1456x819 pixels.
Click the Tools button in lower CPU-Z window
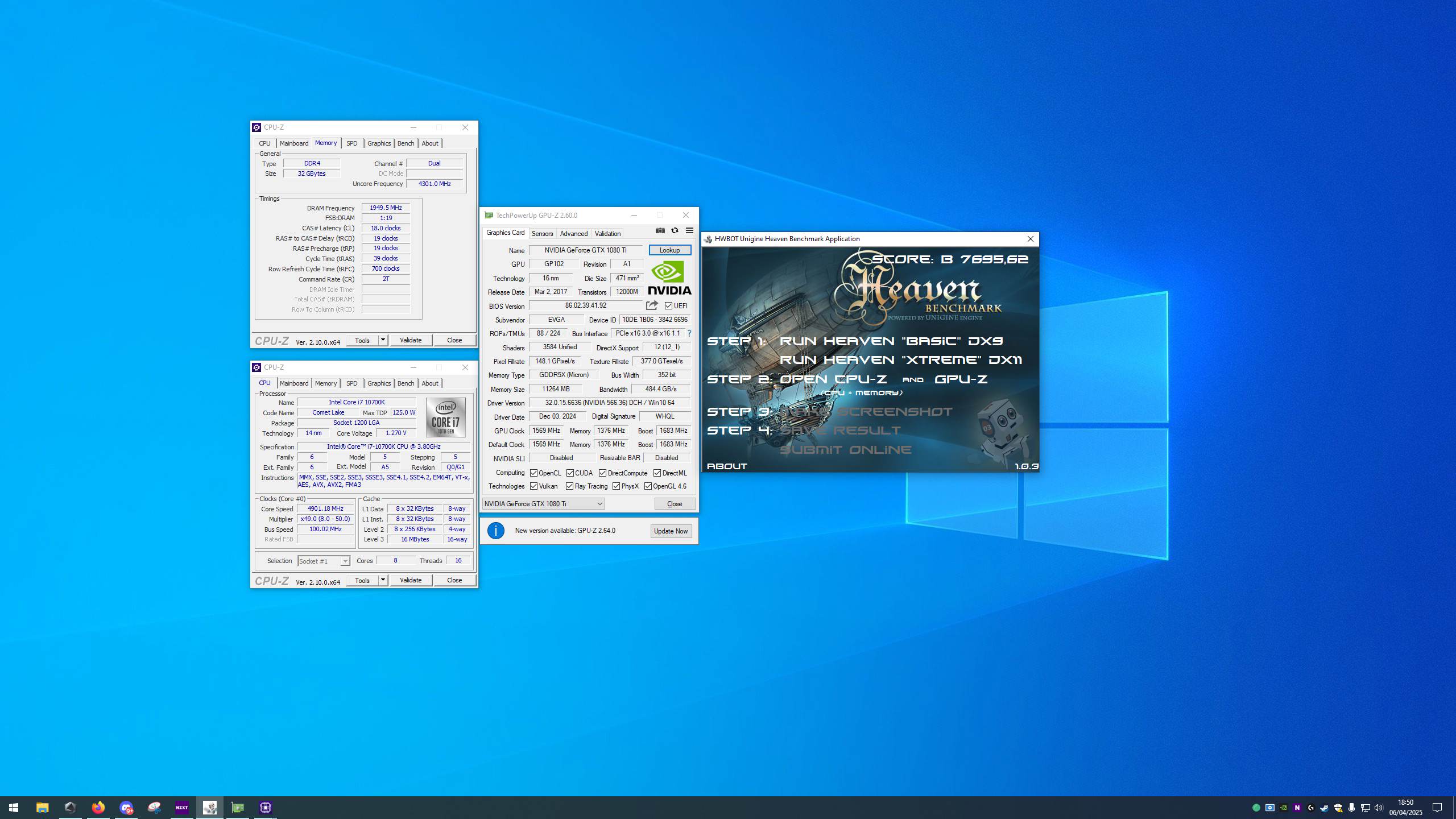pos(362,580)
